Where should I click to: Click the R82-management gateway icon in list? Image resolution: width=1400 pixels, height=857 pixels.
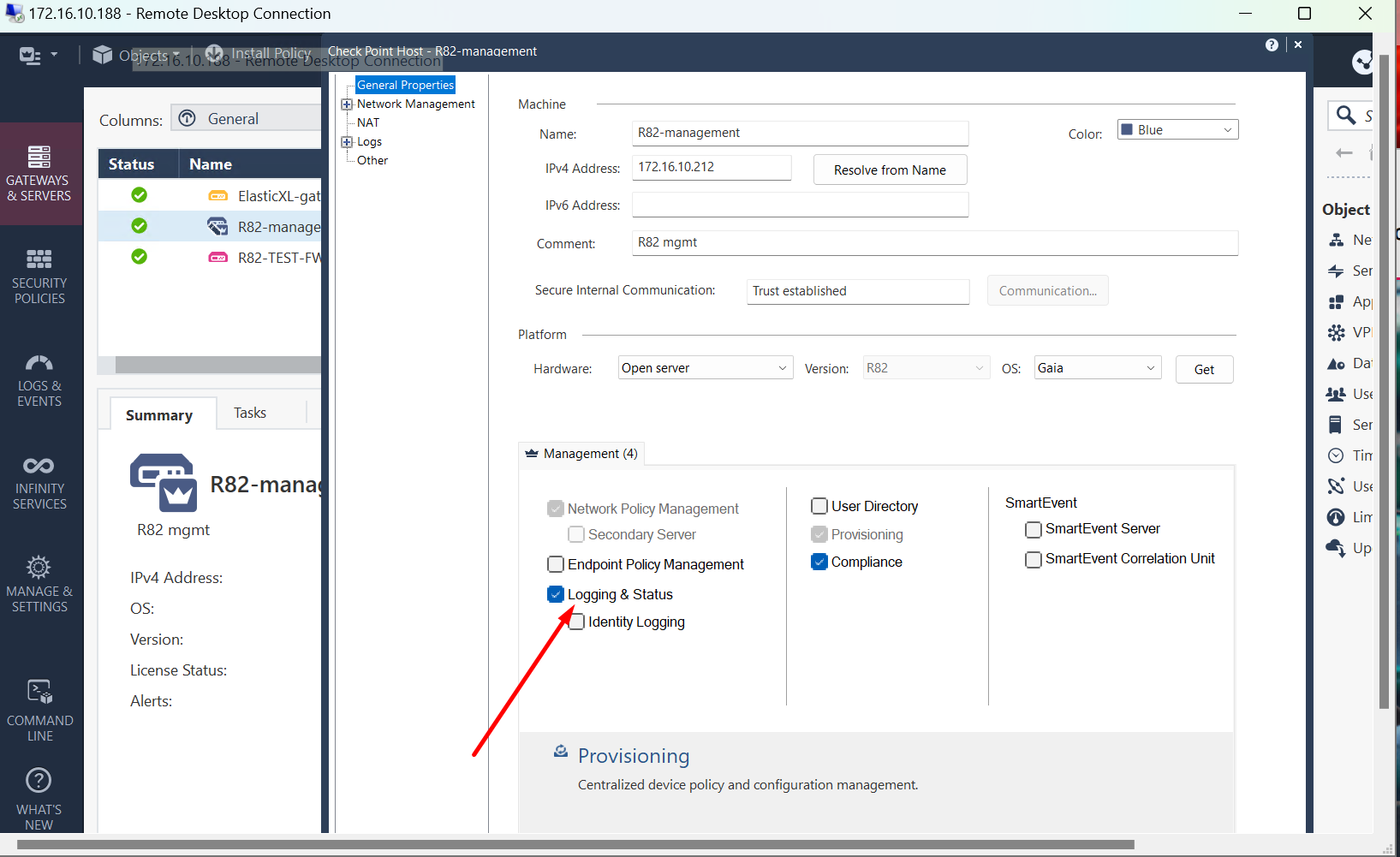tap(217, 226)
